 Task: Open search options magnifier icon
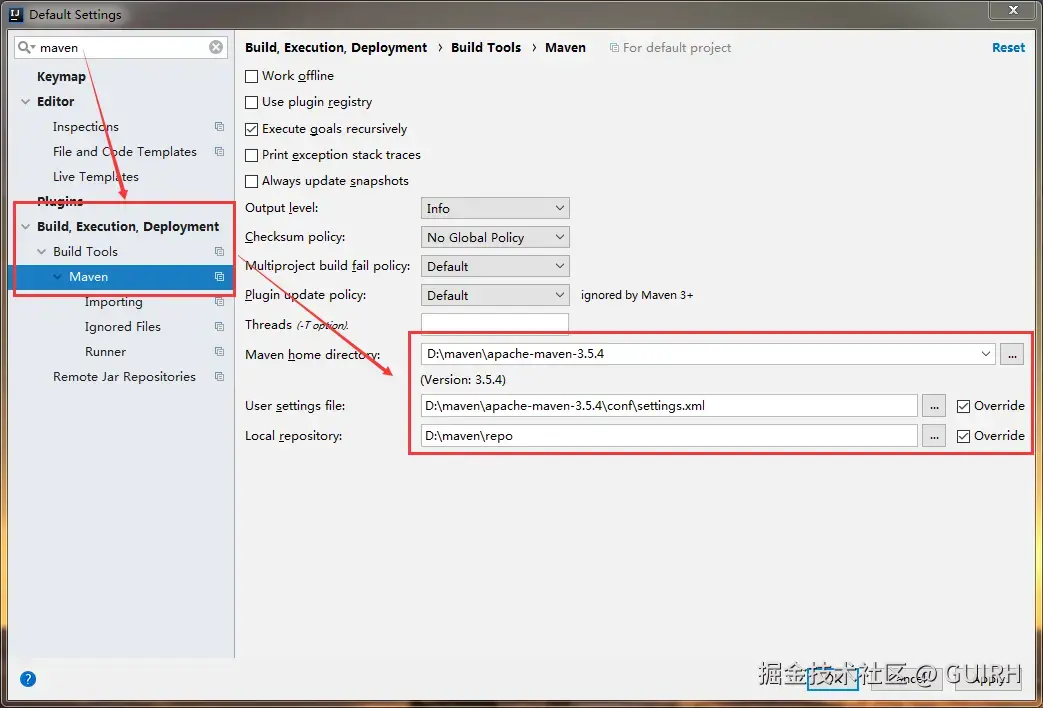click(26, 47)
